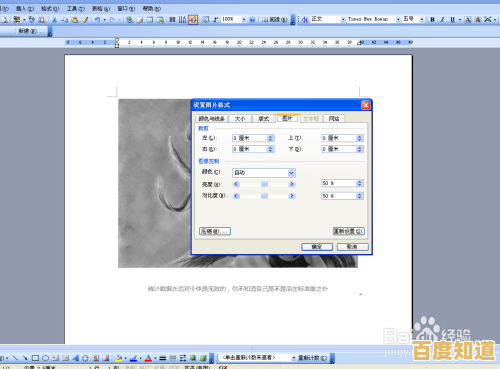Open the 正文 style dropdown
Image resolution: width=500 pixels, height=369 pixels.
pos(343,19)
